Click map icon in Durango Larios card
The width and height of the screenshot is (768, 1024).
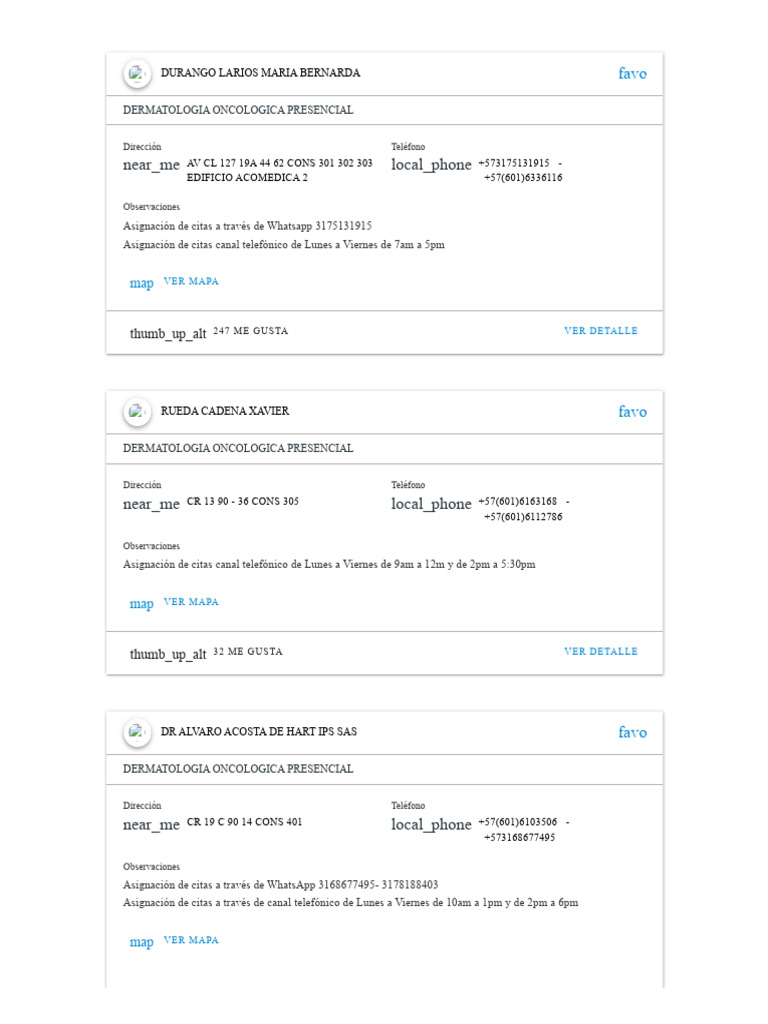click(x=141, y=283)
